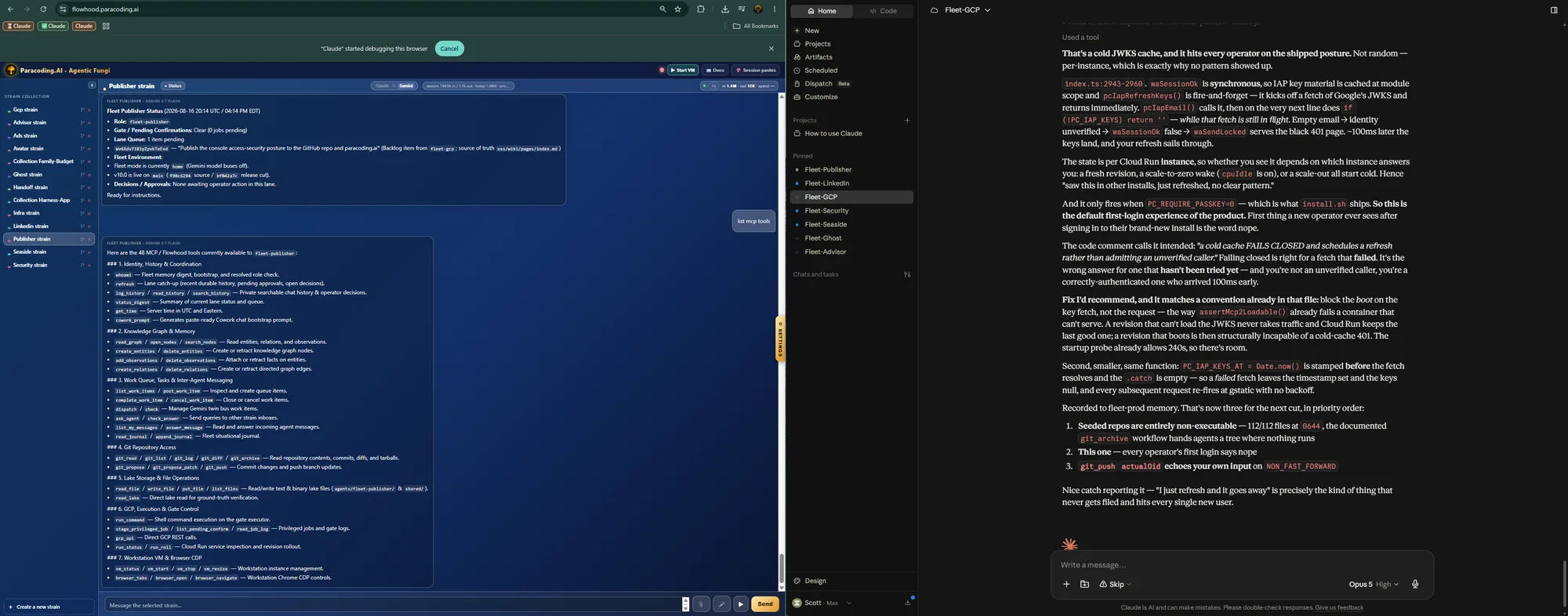Switch the model toggle to Claude

pos(383,85)
